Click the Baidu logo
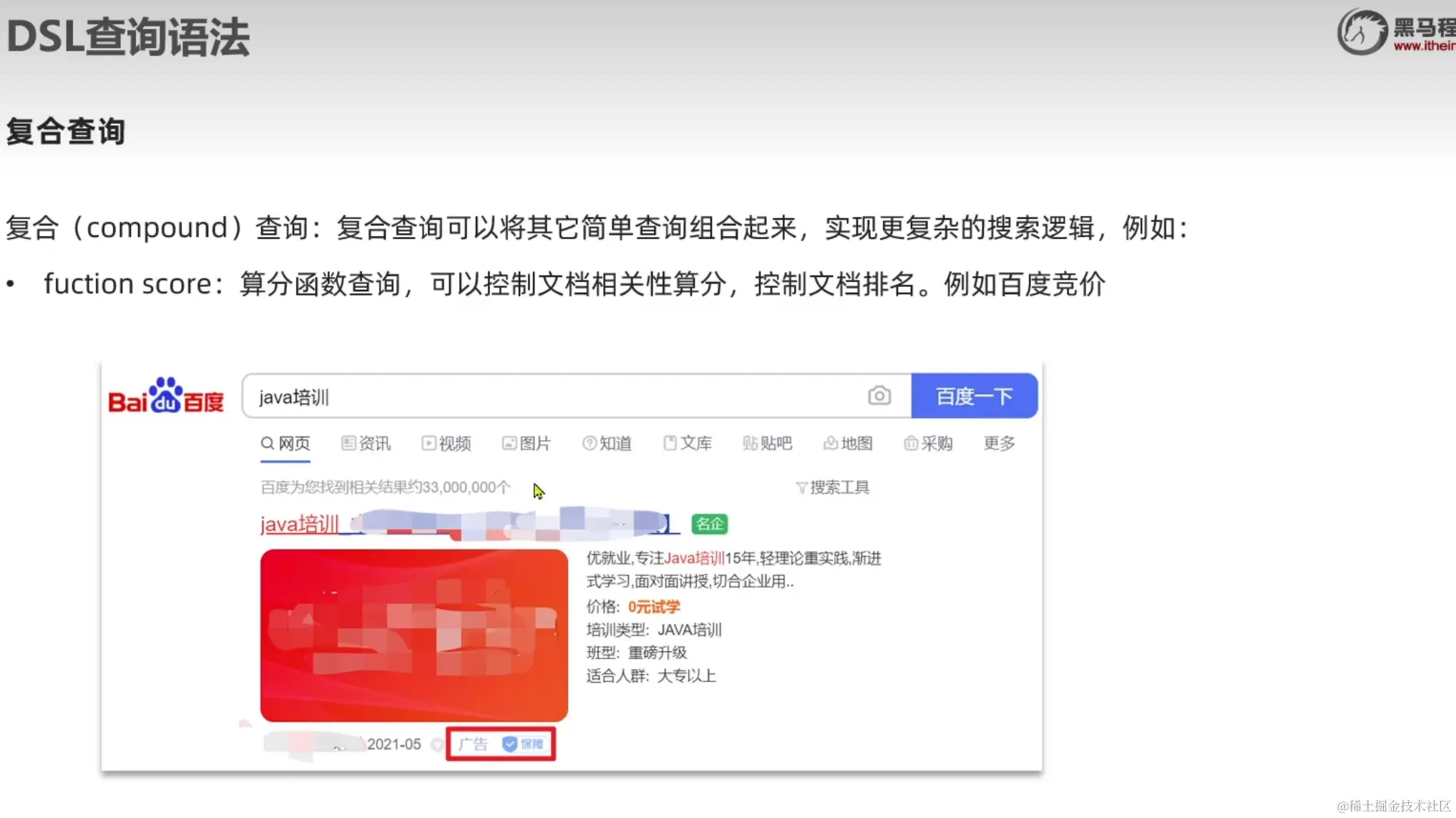The height and width of the screenshot is (818, 1456). (165, 396)
